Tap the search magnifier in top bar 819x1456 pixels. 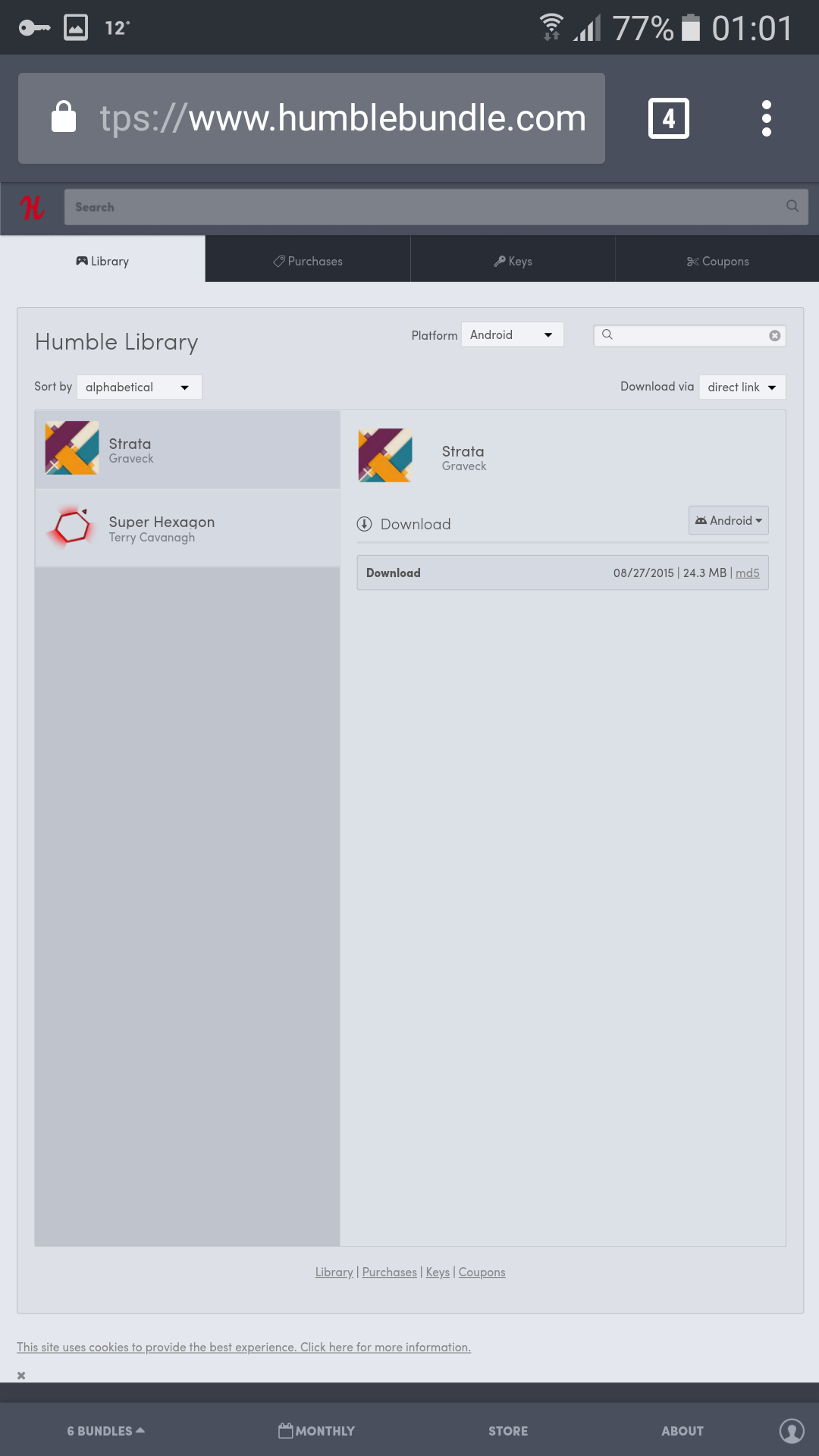pyautogui.click(x=792, y=206)
